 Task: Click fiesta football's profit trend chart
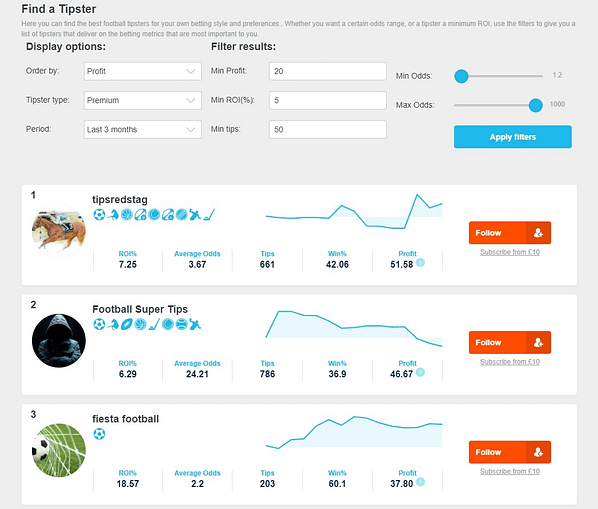coord(354,432)
